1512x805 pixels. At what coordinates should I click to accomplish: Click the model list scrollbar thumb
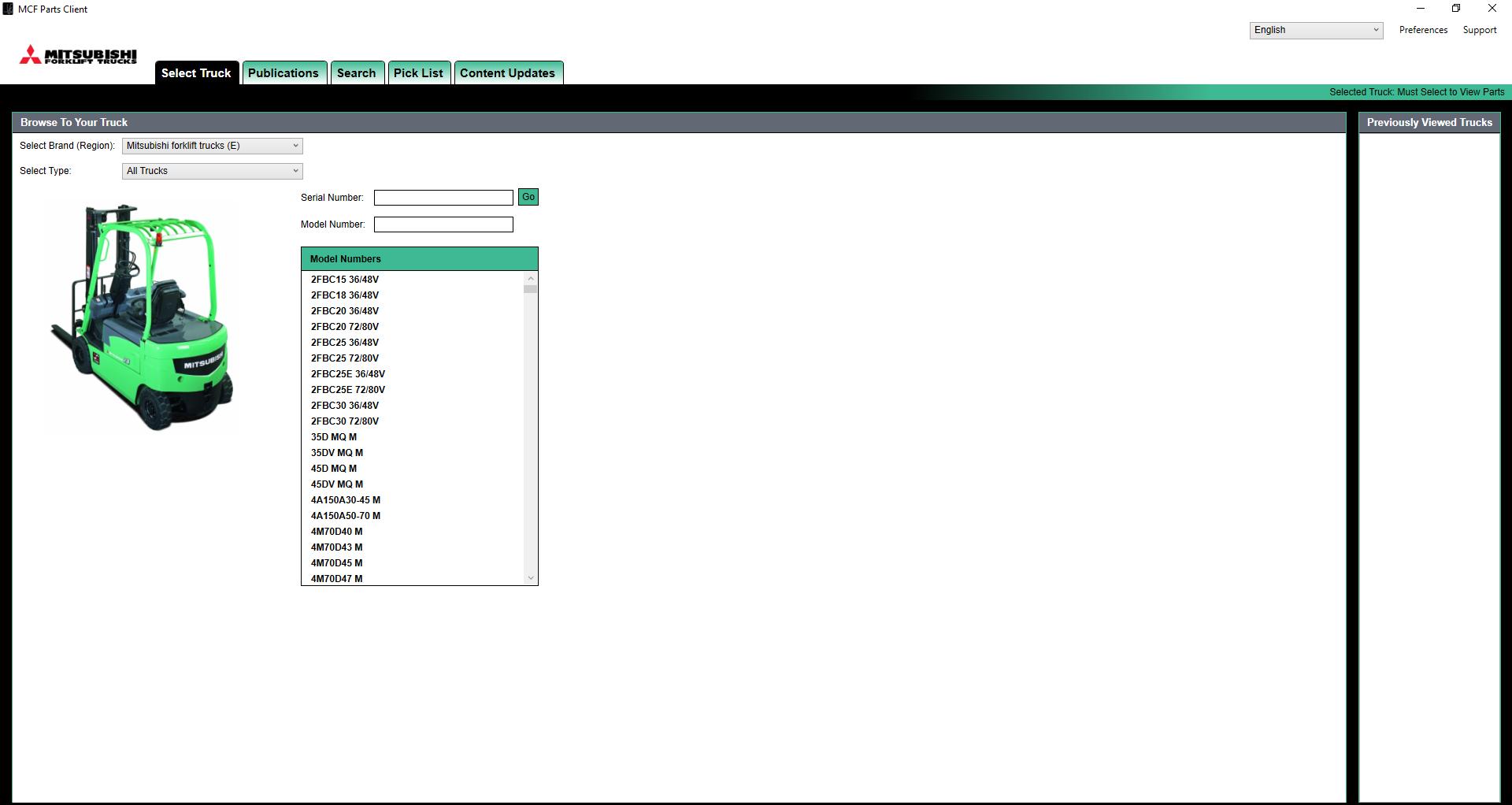[x=531, y=289]
